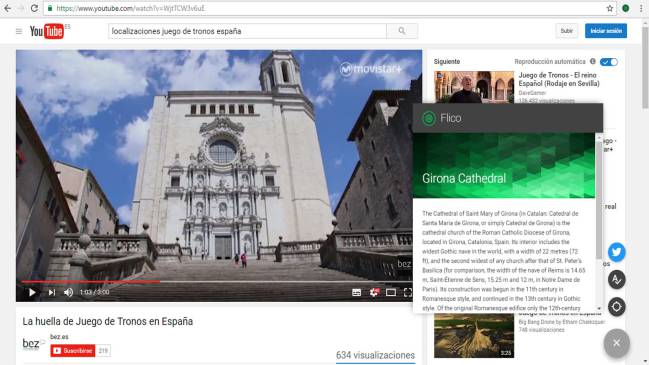
Task: Focus the YouTube search box
Action: [247, 31]
